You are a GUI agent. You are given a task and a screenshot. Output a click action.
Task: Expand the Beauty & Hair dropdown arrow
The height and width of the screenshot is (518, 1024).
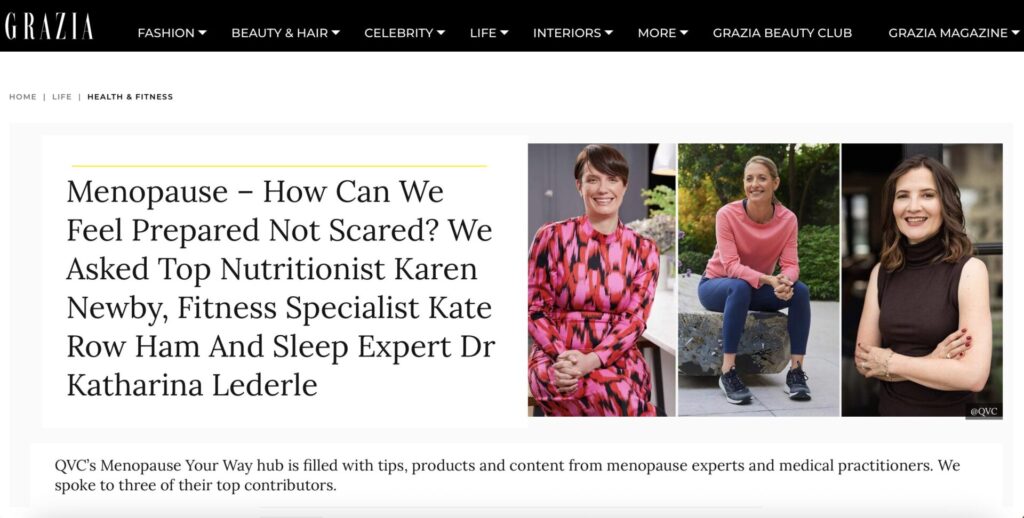[x=336, y=32]
